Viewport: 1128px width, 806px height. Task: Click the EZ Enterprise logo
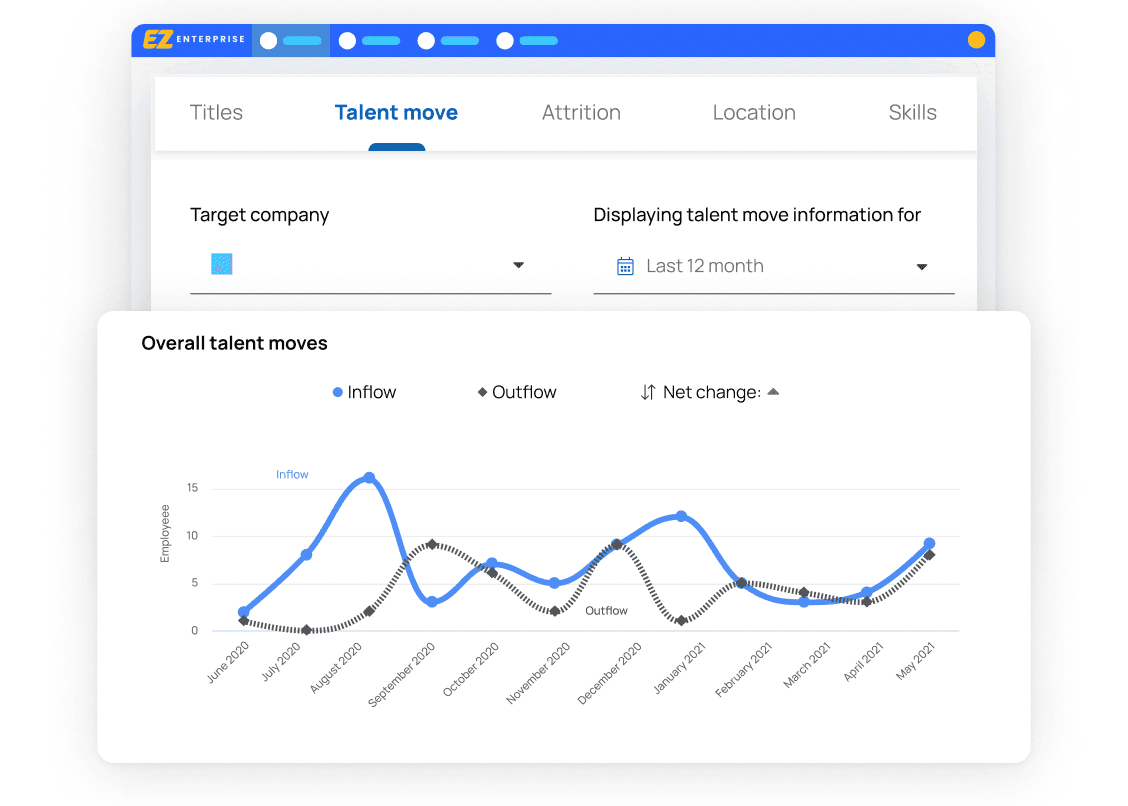tap(196, 40)
